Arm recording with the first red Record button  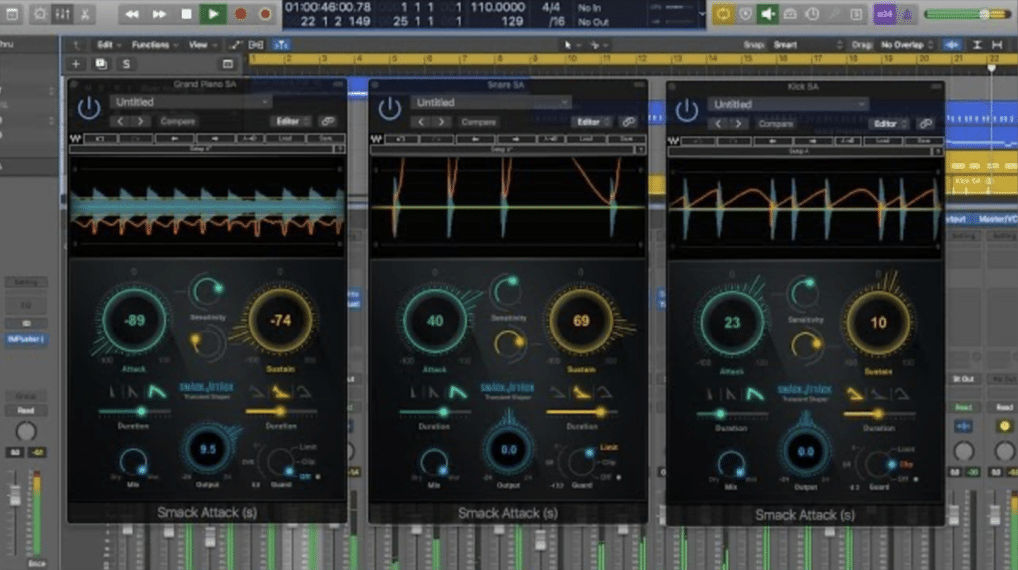tap(240, 14)
